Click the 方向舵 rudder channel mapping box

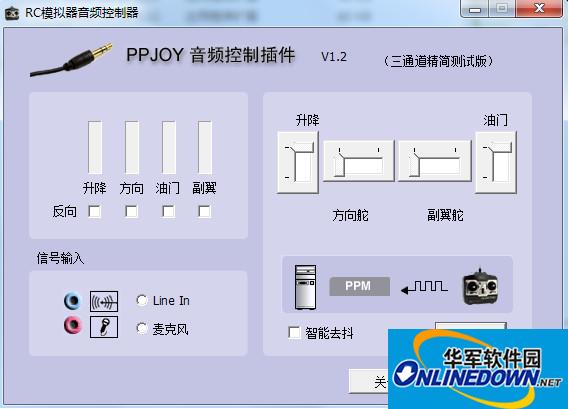358,161
